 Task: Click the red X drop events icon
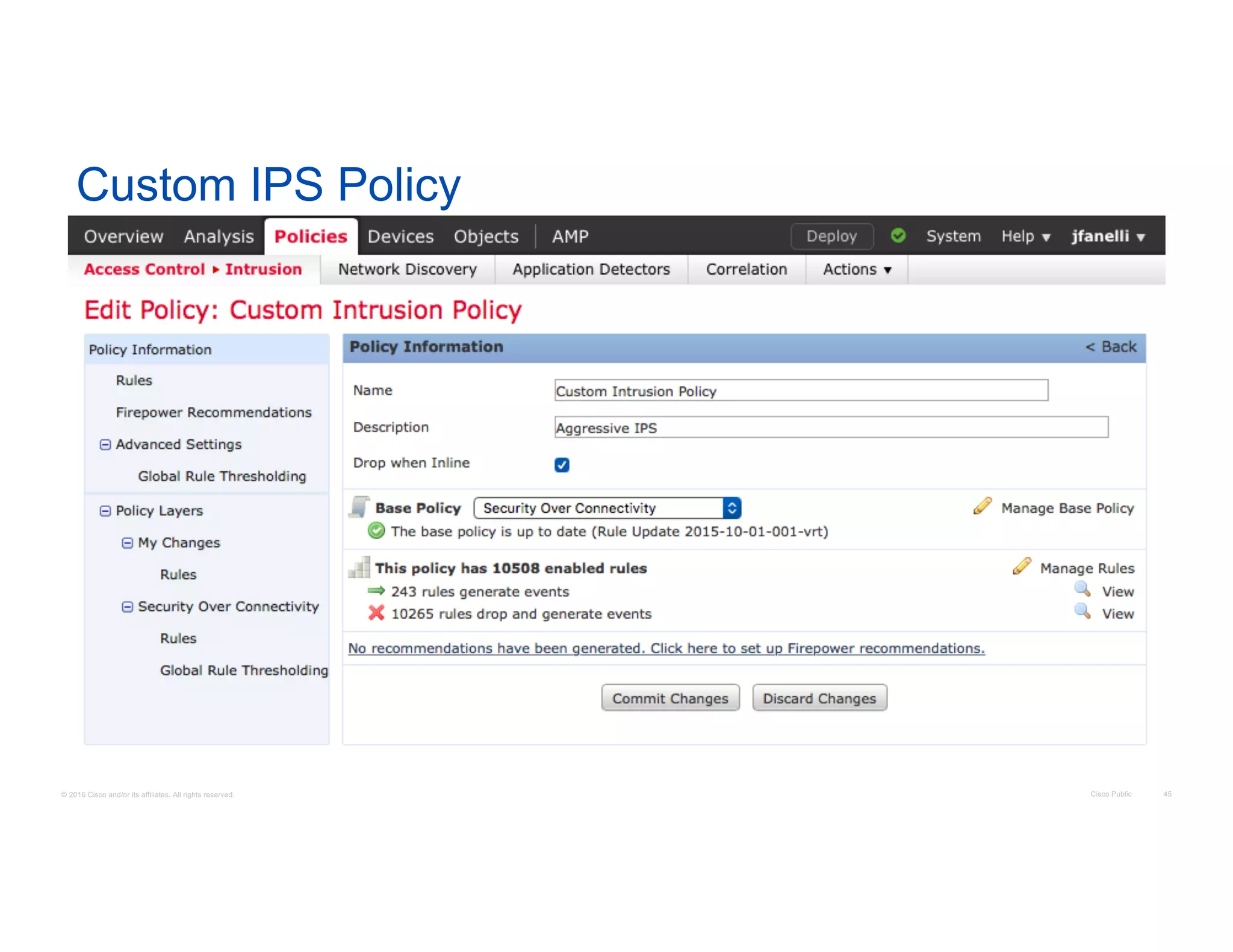click(x=376, y=613)
